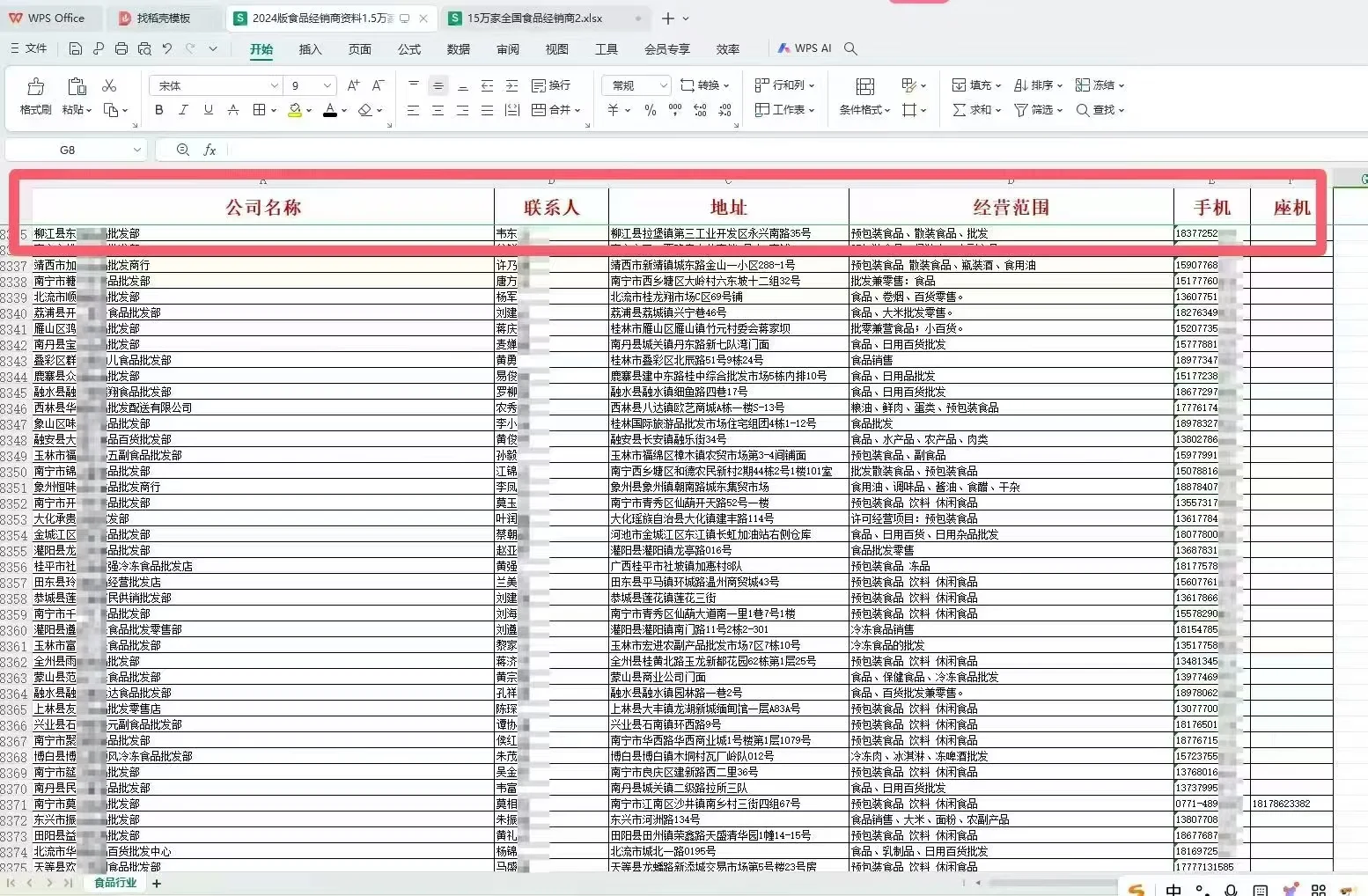Viewport: 1368px width, 896px height.
Task: Apply italic formatting
Action: pyautogui.click(x=183, y=109)
